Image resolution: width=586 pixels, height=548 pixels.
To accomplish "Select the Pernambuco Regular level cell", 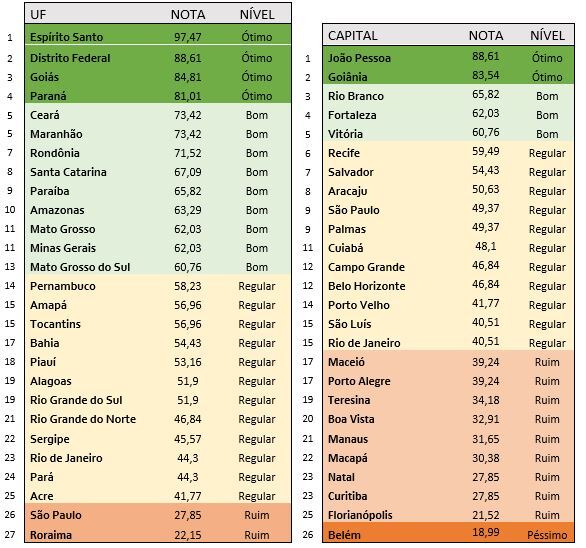I will [x=257, y=286].
